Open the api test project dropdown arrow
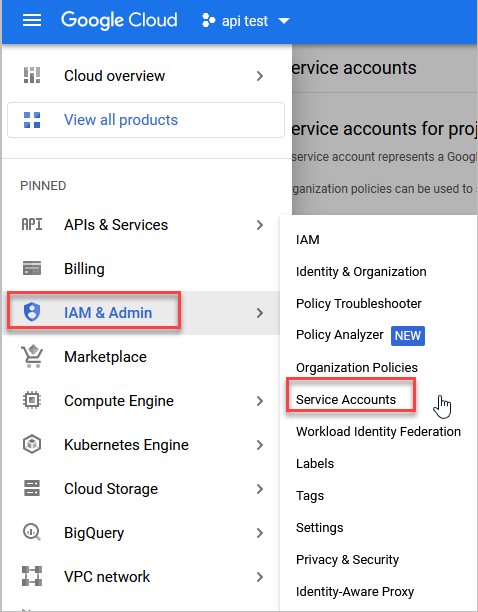Image resolution: width=478 pixels, height=612 pixels. [x=284, y=21]
